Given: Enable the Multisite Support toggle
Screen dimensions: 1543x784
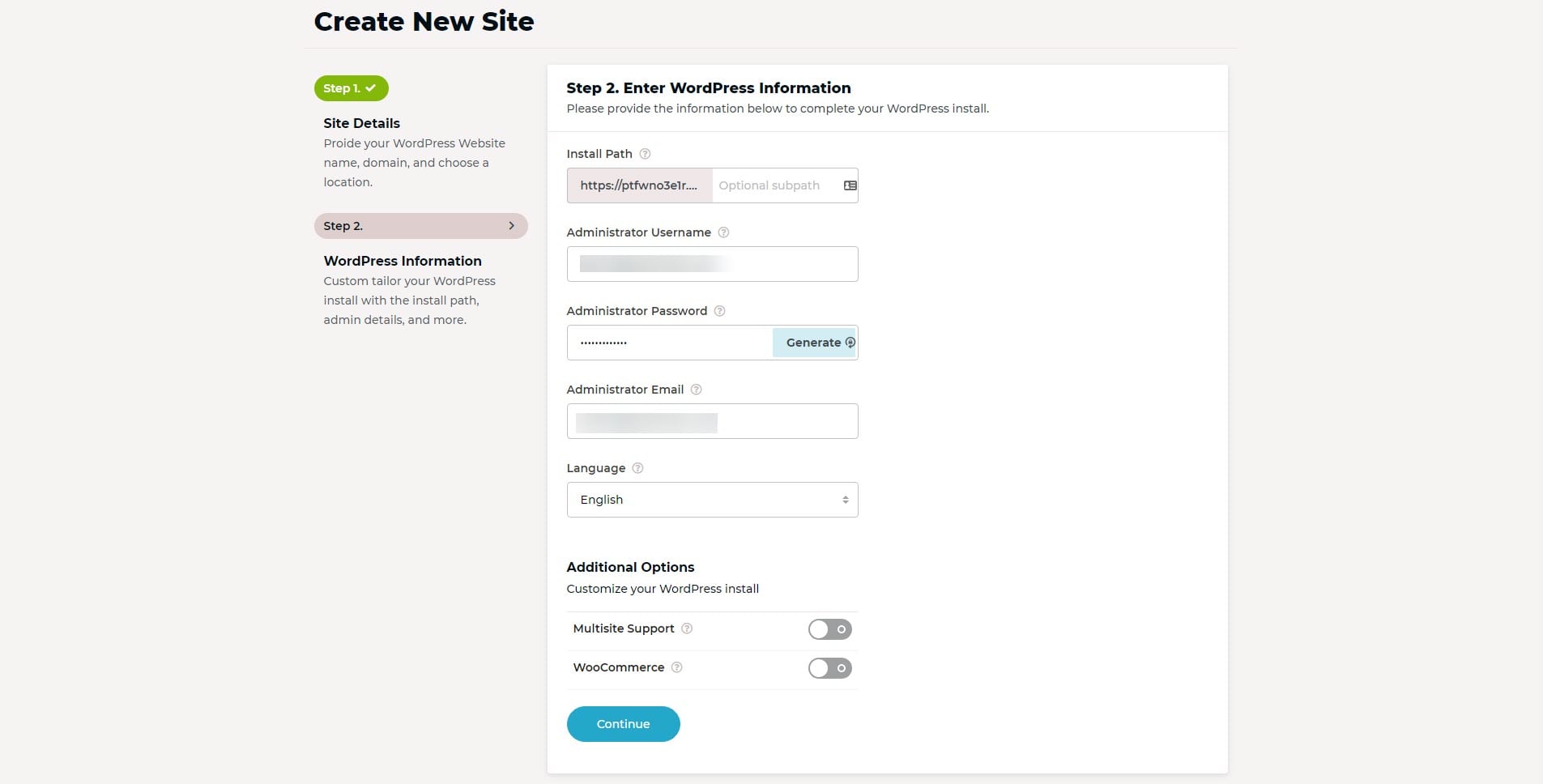Looking at the screenshot, I should 829,629.
